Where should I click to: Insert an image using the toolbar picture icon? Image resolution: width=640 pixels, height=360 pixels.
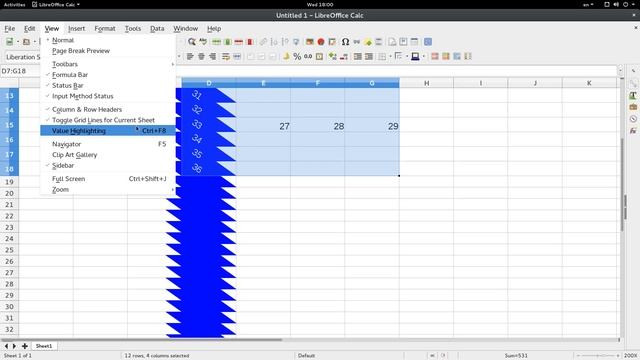point(310,42)
